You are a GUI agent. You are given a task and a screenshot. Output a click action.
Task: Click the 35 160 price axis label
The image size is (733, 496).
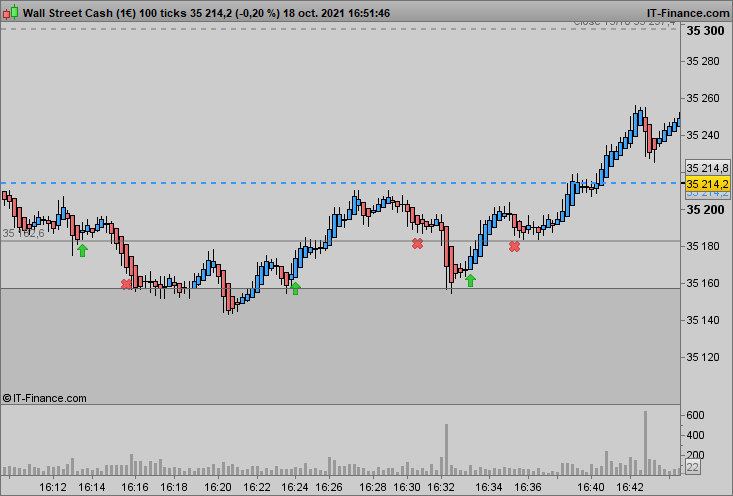703,283
